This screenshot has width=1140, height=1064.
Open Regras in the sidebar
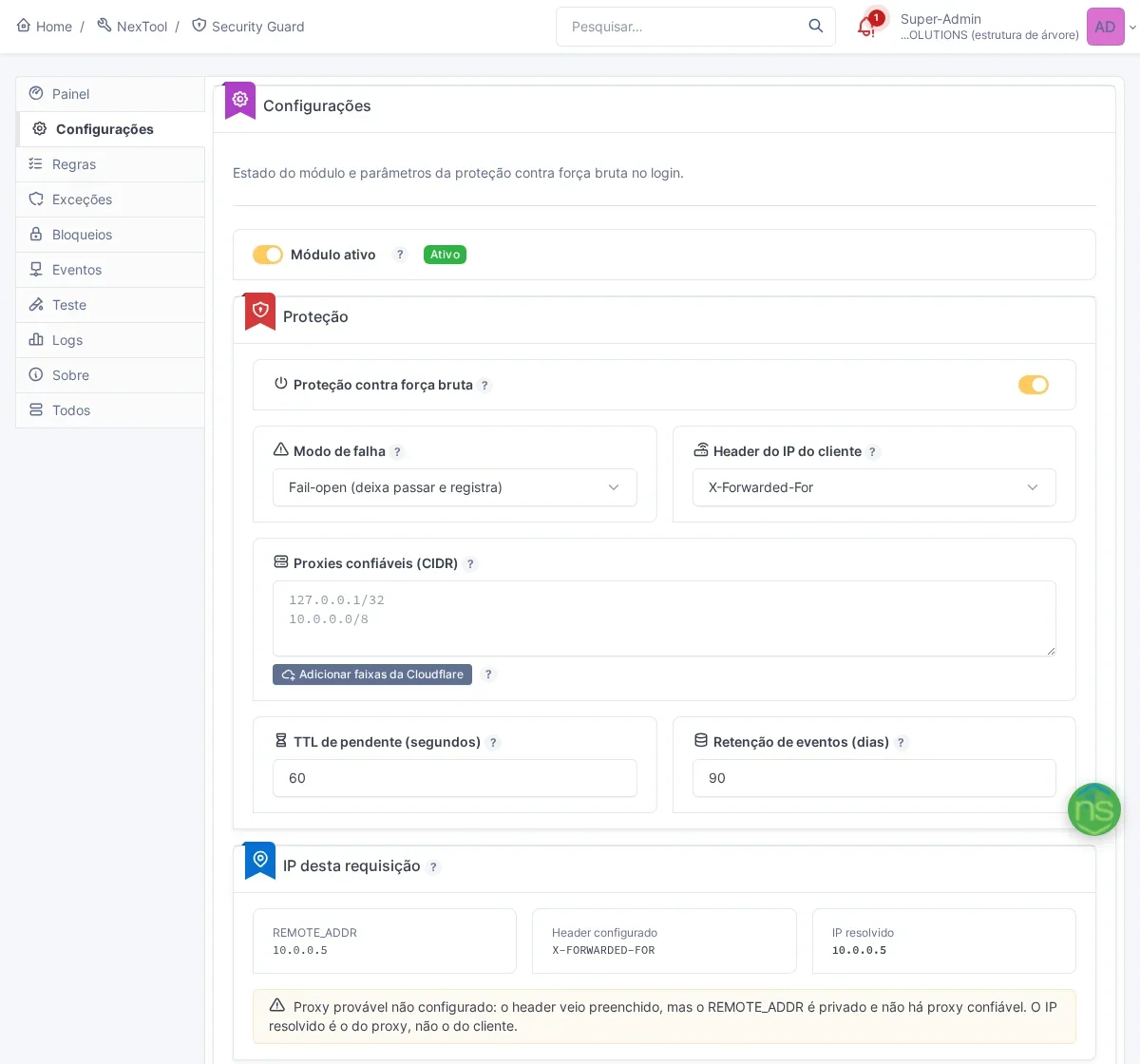coord(110,164)
